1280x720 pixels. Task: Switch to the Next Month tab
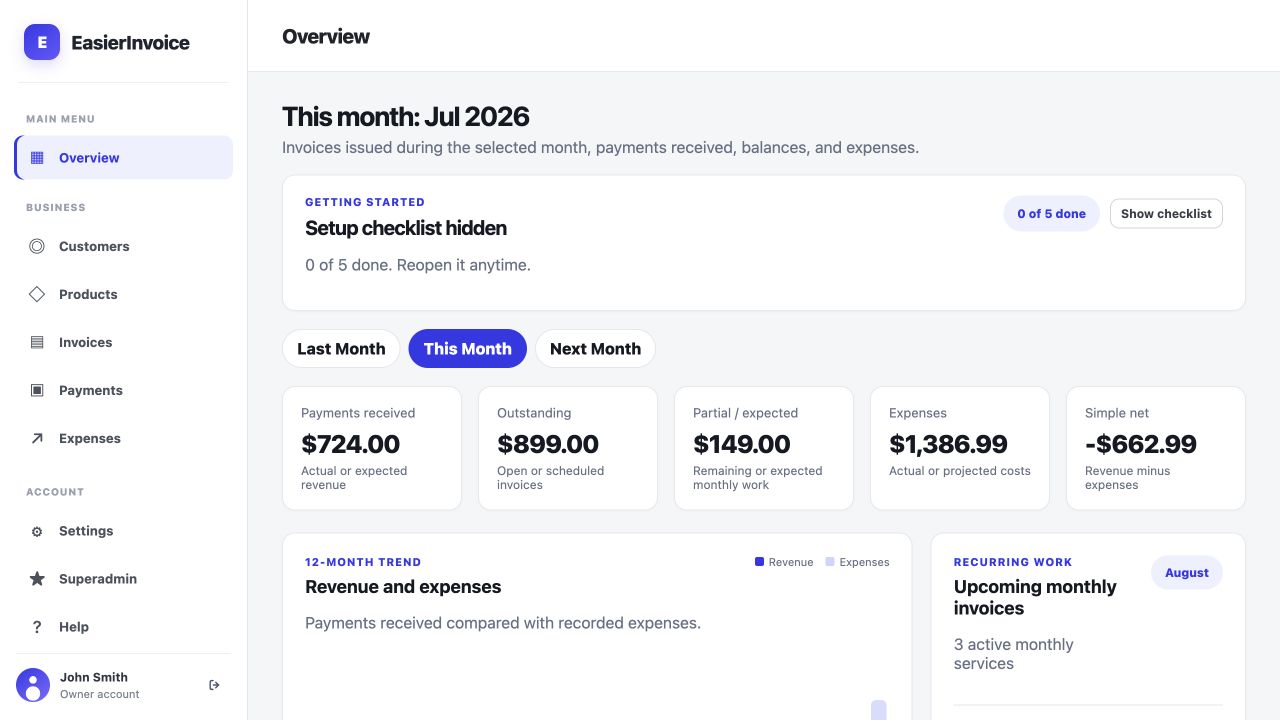[x=595, y=349]
